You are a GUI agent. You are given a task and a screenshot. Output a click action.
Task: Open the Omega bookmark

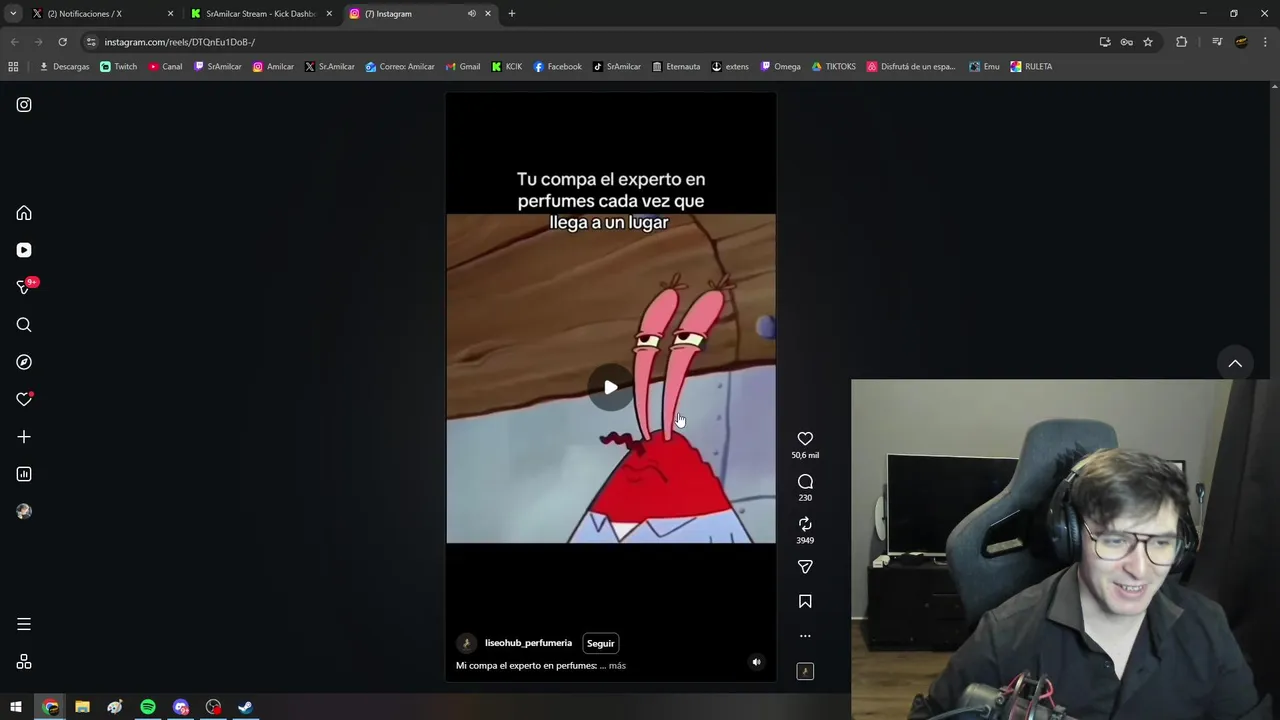(780, 67)
